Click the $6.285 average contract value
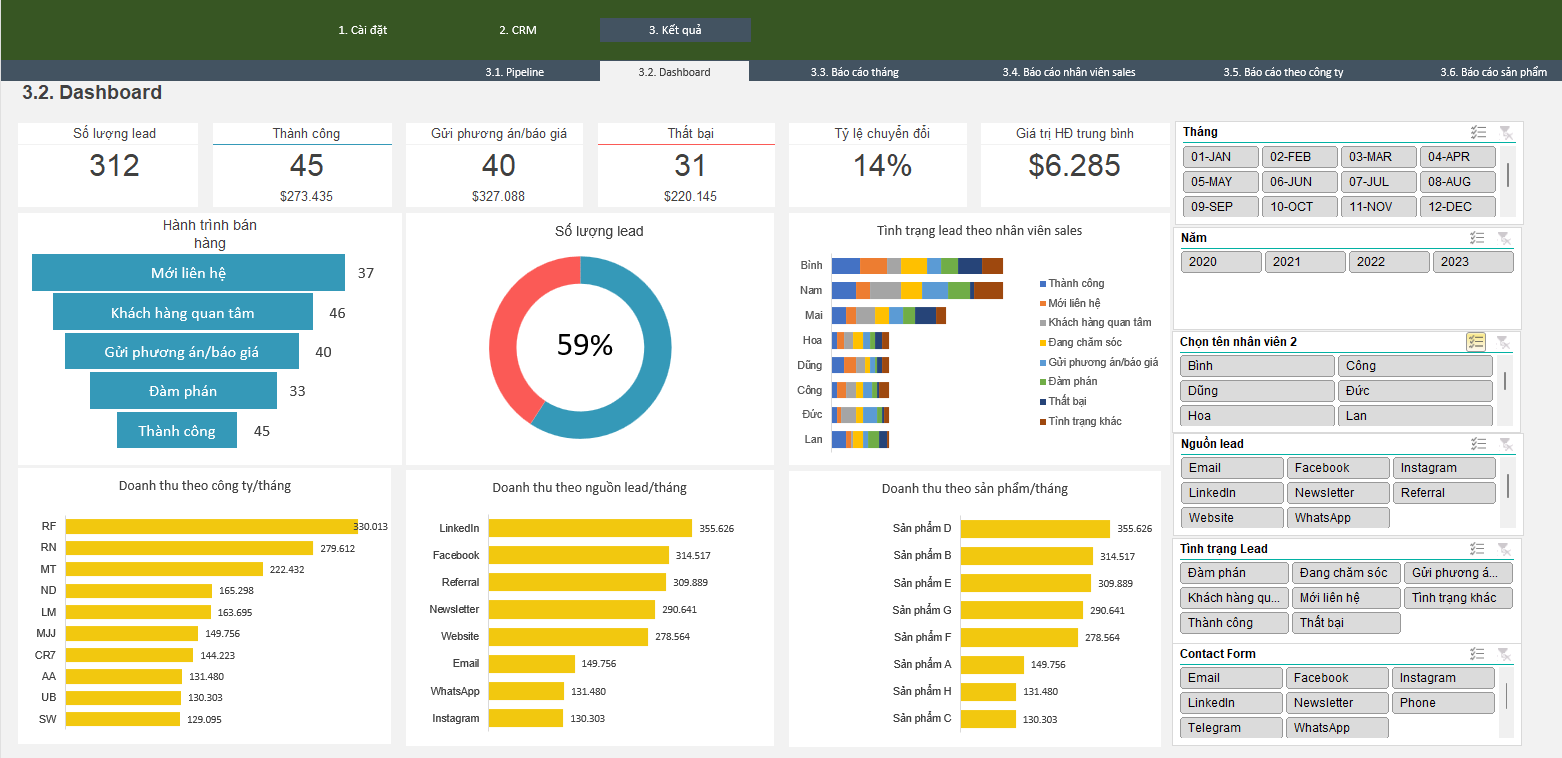The image size is (1562, 758). (1074, 166)
